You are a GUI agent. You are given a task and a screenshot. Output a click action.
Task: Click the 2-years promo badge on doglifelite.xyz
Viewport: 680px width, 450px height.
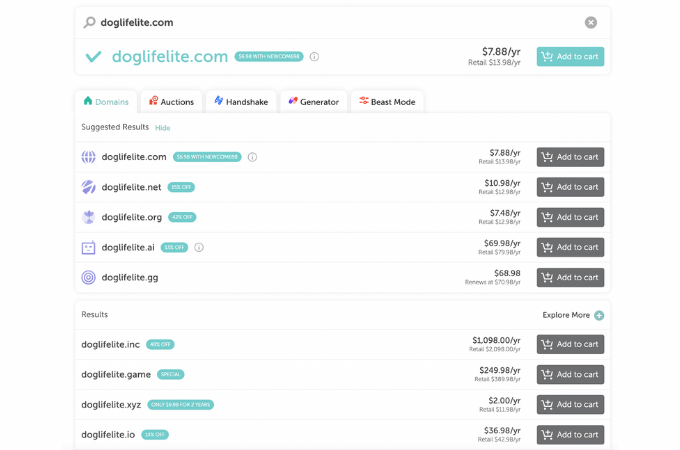[180, 405]
